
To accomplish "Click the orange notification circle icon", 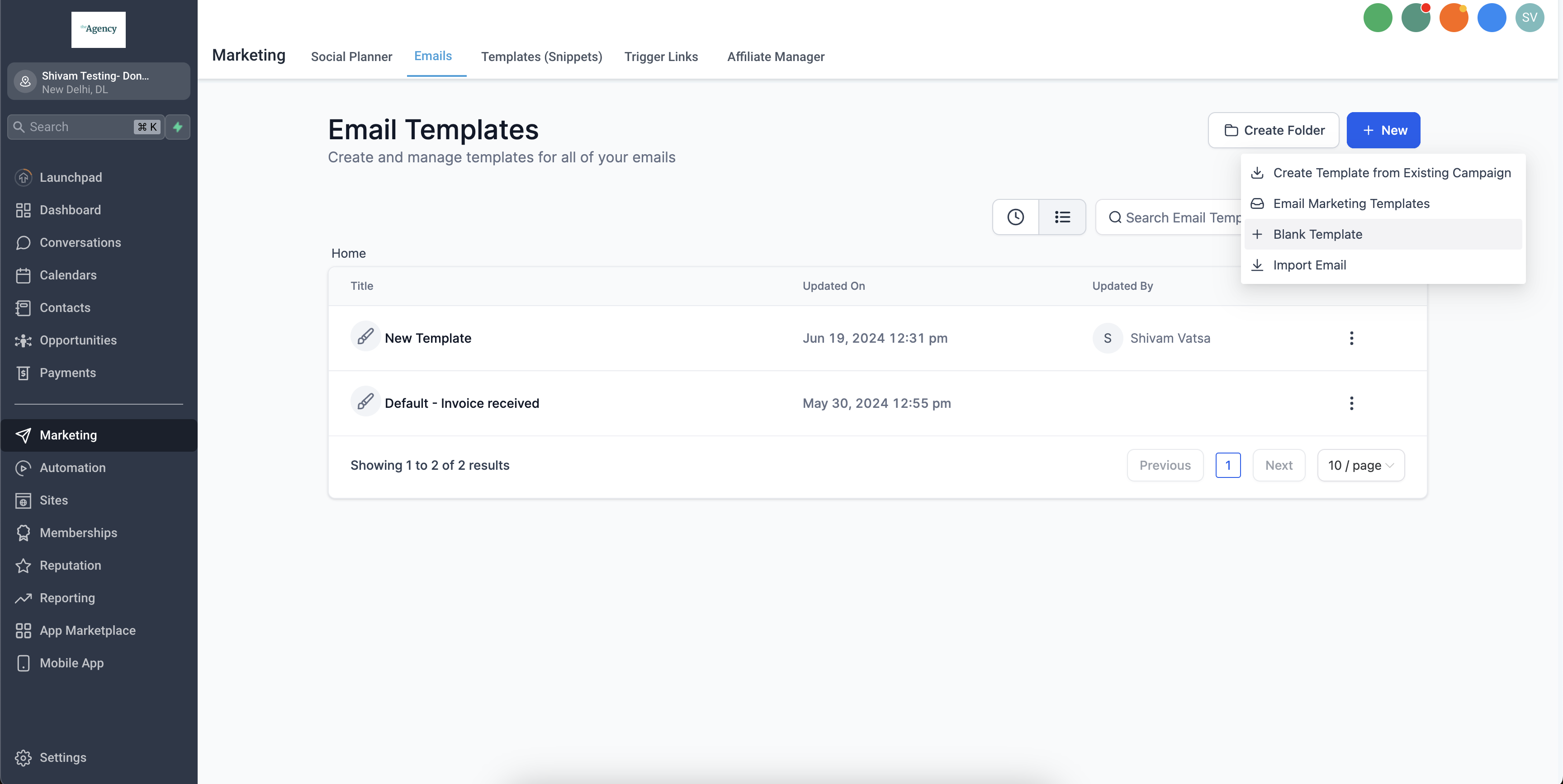I will point(1453,18).
